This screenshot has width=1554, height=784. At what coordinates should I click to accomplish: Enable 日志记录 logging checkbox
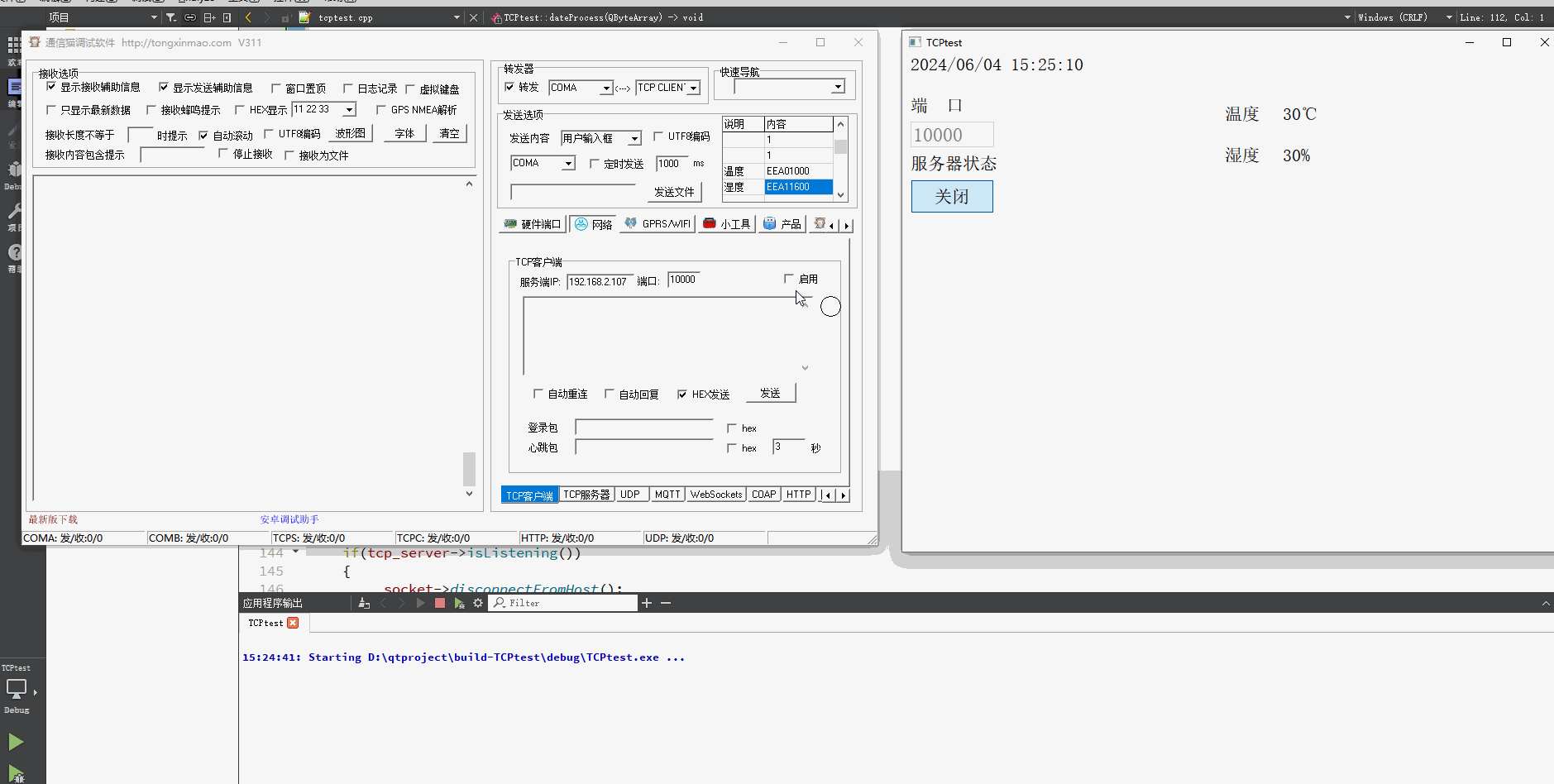click(348, 88)
